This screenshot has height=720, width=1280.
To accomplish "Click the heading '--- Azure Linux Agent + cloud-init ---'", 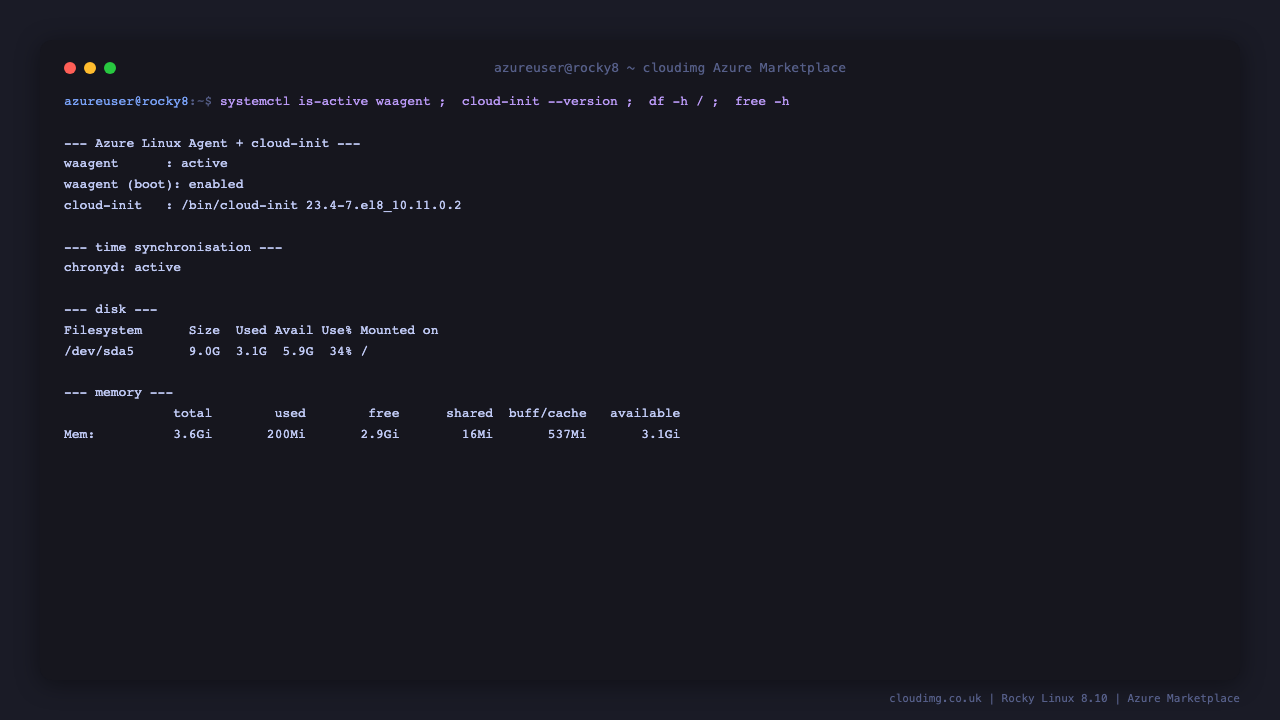I will coord(212,143).
